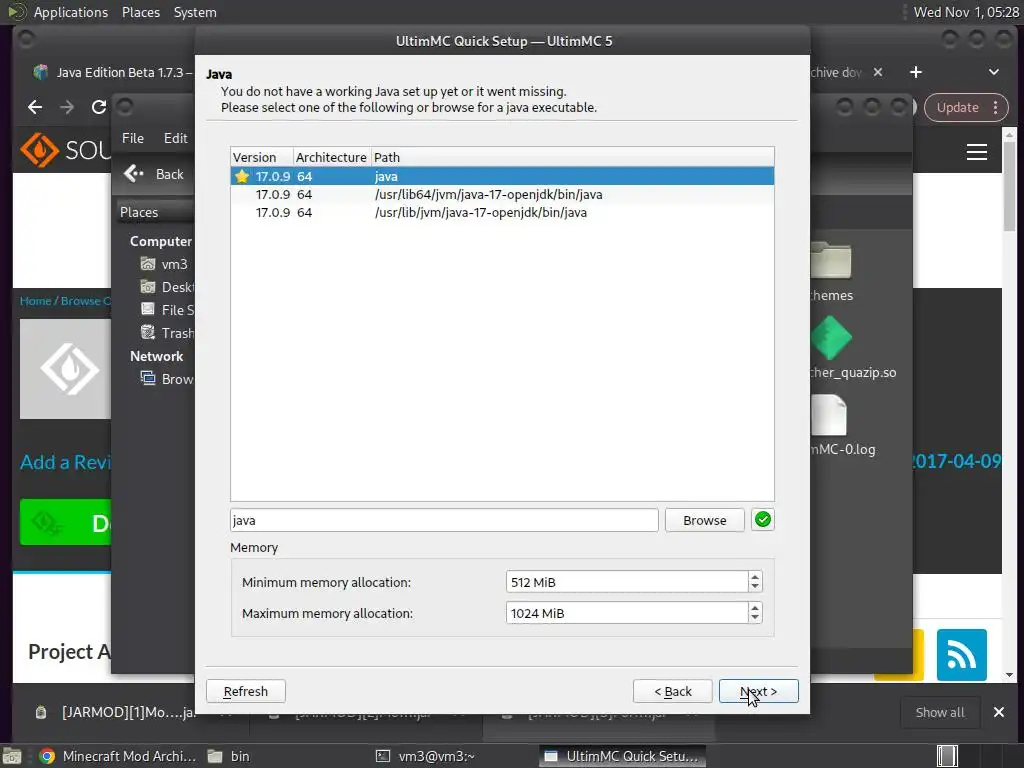Click Show all downloads
This screenshot has width=1024, height=768.
940,712
